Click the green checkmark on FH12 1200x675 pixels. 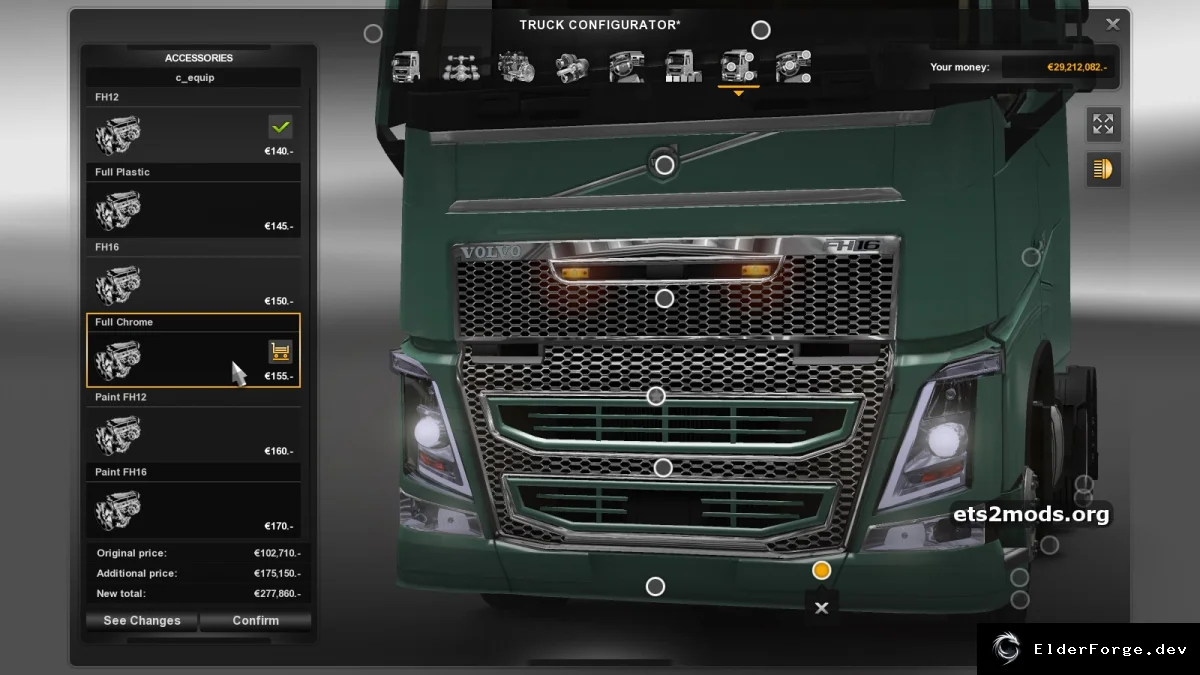click(x=280, y=127)
